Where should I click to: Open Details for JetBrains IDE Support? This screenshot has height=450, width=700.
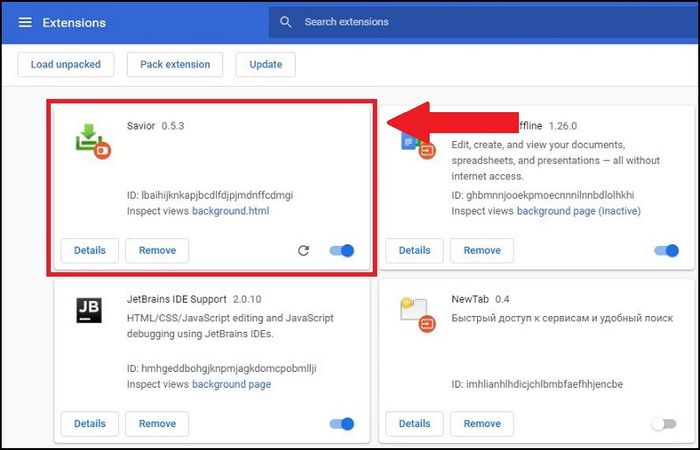point(90,424)
